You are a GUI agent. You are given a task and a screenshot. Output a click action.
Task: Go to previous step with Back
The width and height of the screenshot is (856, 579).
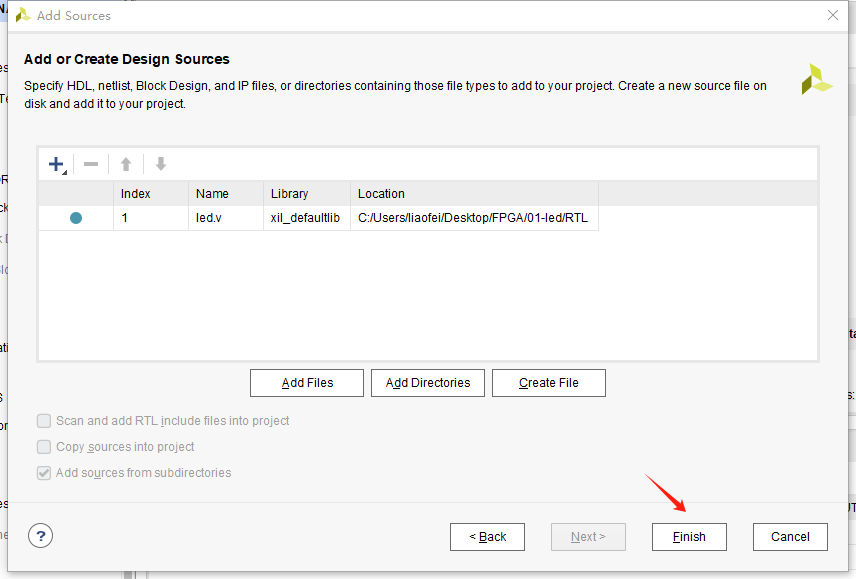pyautogui.click(x=488, y=537)
